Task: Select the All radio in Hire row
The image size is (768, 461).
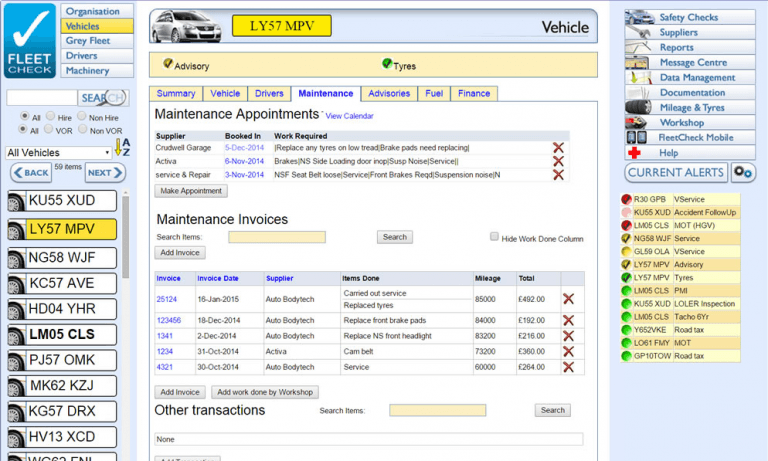Action: point(24,116)
